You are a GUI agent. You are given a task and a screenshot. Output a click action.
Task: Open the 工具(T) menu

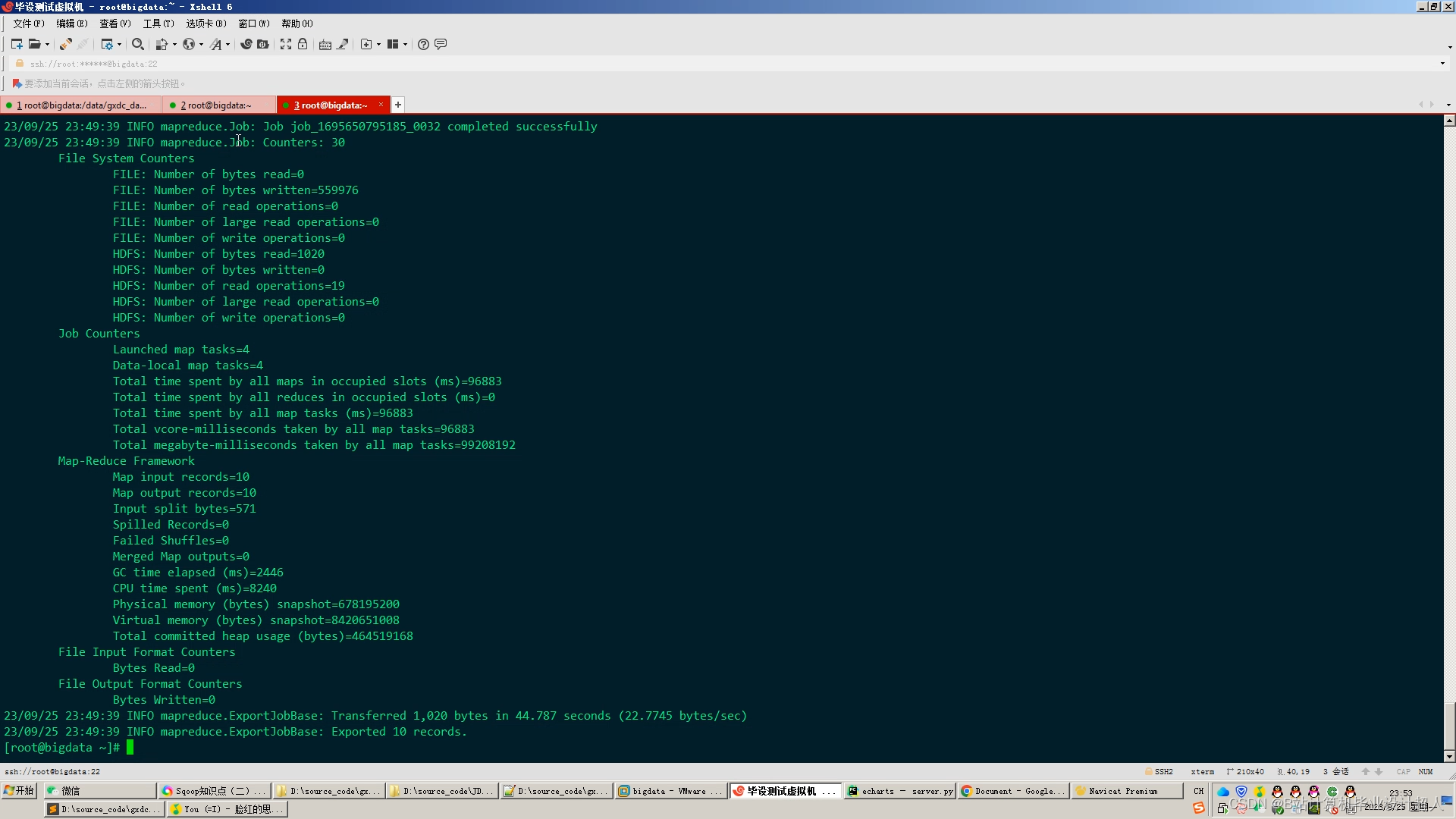click(x=158, y=24)
